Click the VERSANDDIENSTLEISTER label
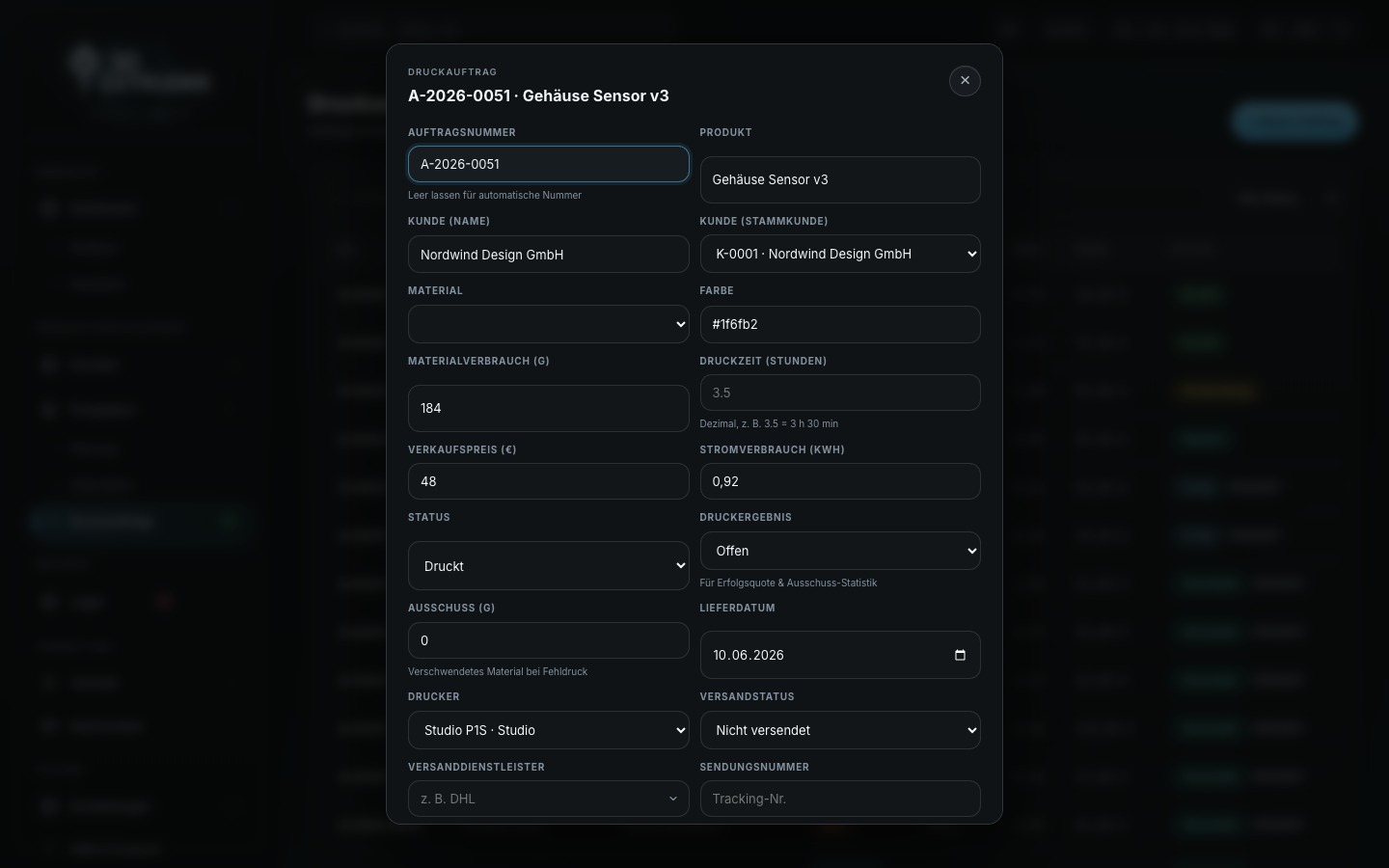The image size is (1389, 868). [477, 767]
